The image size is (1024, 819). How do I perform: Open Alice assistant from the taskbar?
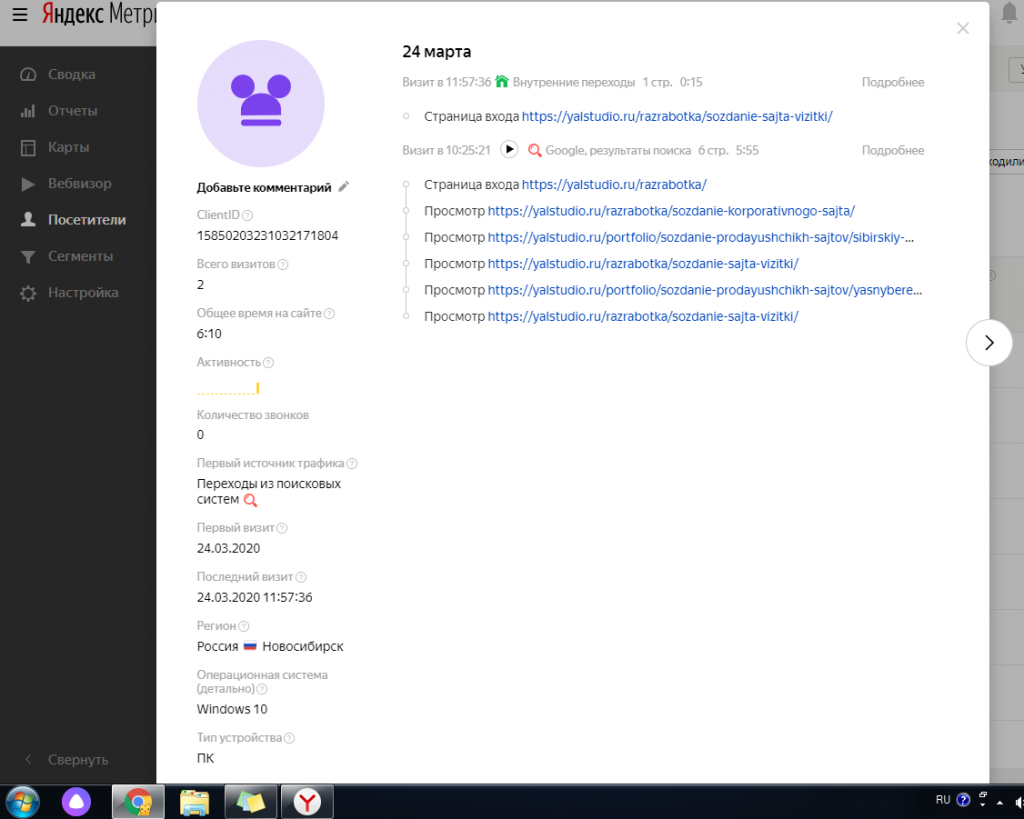(x=76, y=801)
